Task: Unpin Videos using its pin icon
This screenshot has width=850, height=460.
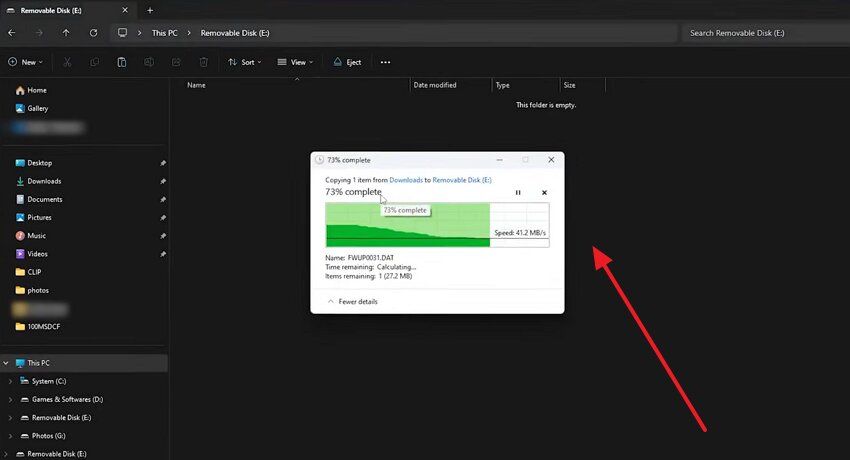Action: 163,254
